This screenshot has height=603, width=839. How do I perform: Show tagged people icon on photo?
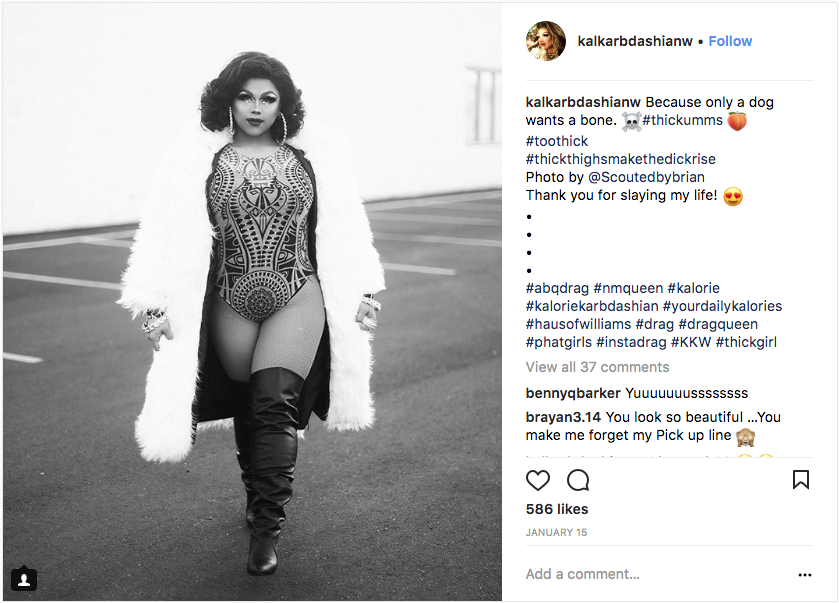24,579
